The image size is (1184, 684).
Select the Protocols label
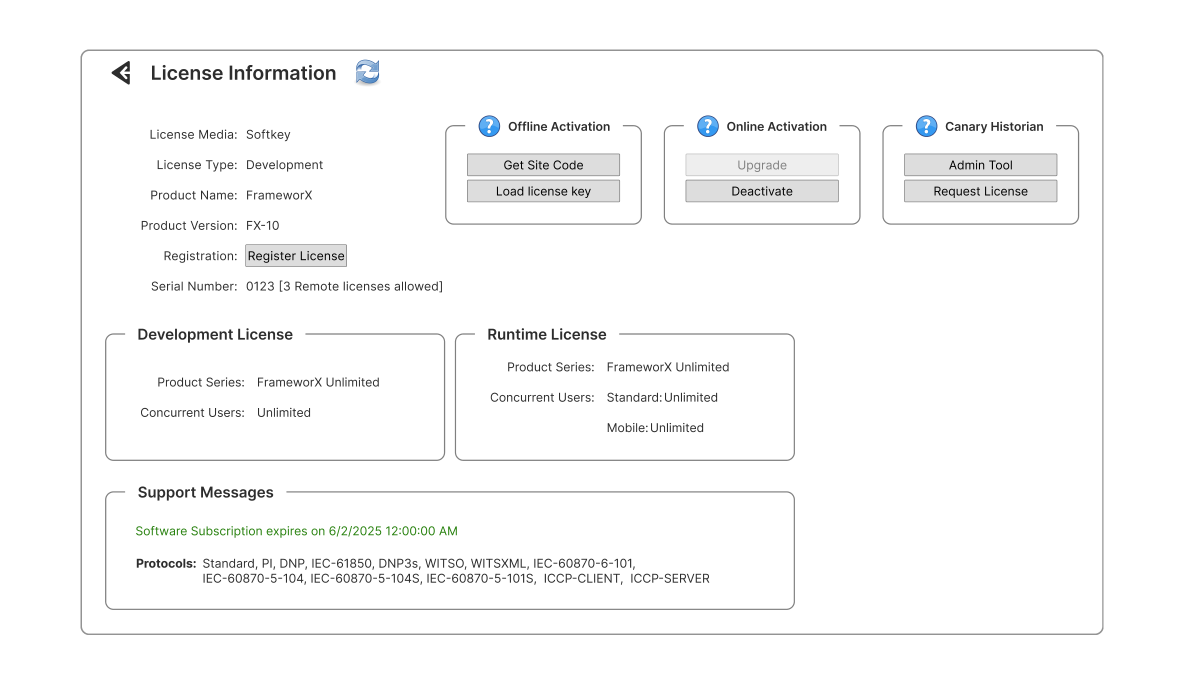(166, 563)
